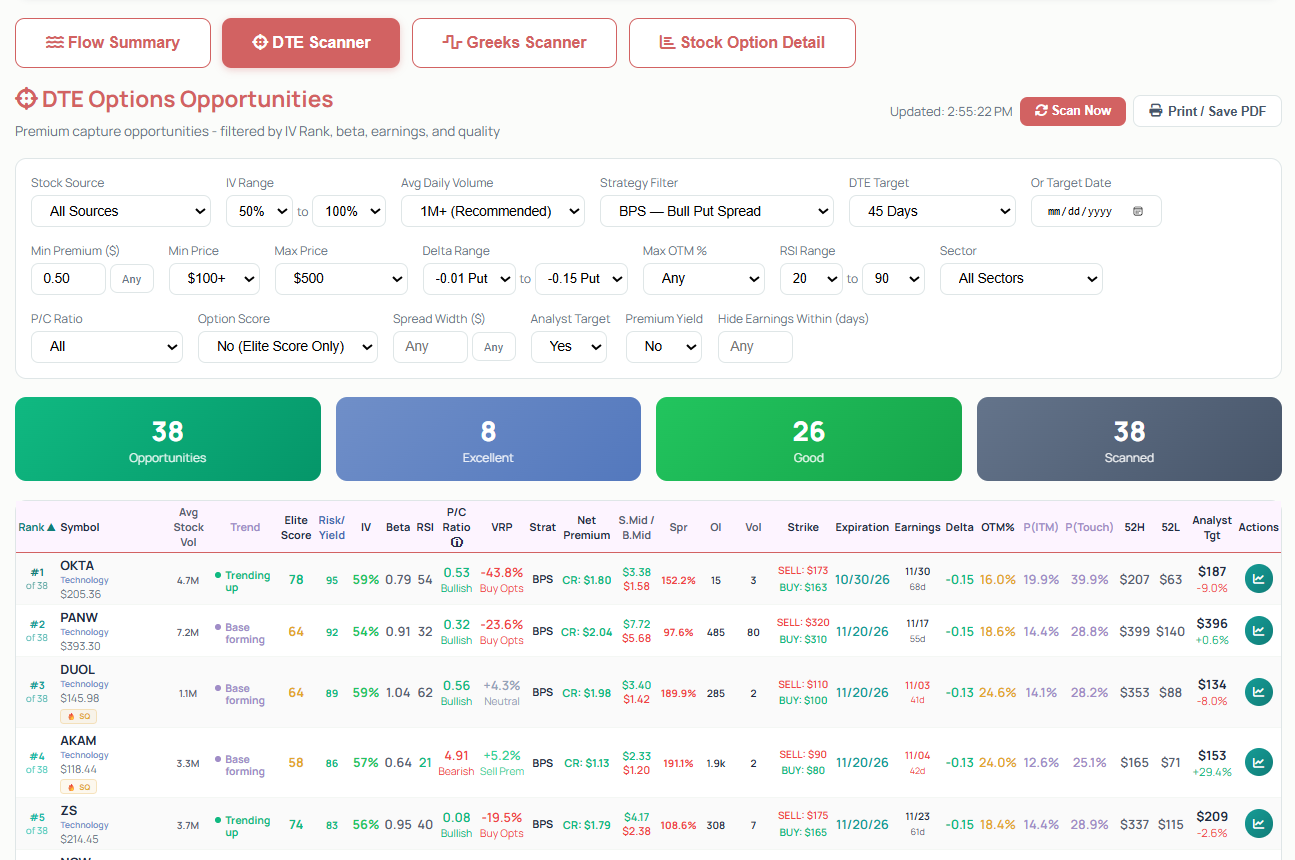Open the Max Price dropdown
The image size is (1295, 860).
tap(341, 279)
